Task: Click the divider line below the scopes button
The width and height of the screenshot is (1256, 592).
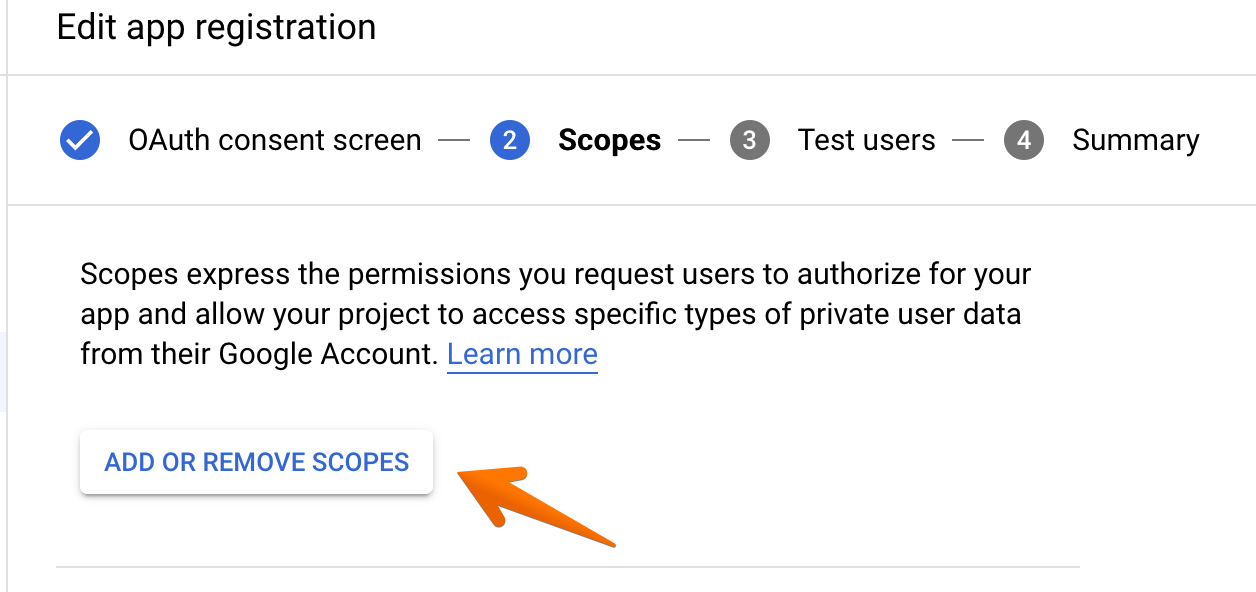Action: point(568,567)
